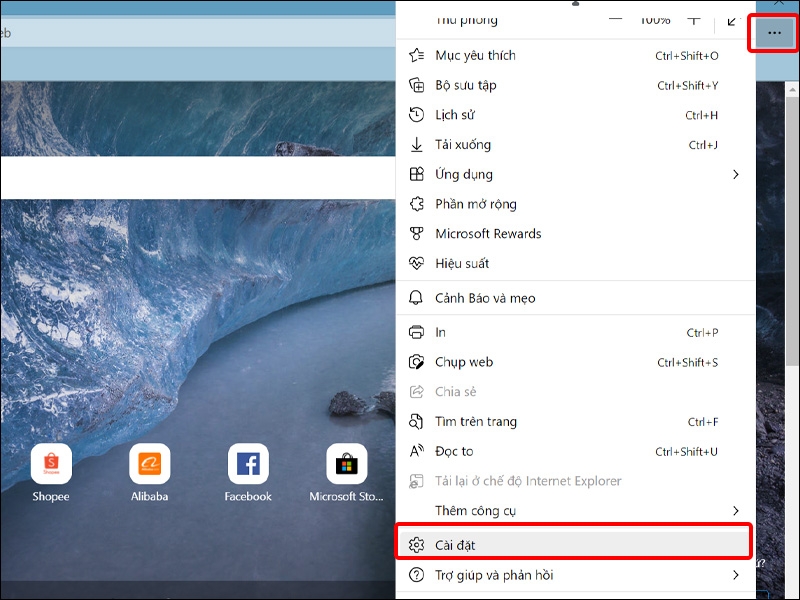This screenshot has width=800, height=600.
Task: Choose Lịch sử from the menu
Action: (x=576, y=115)
